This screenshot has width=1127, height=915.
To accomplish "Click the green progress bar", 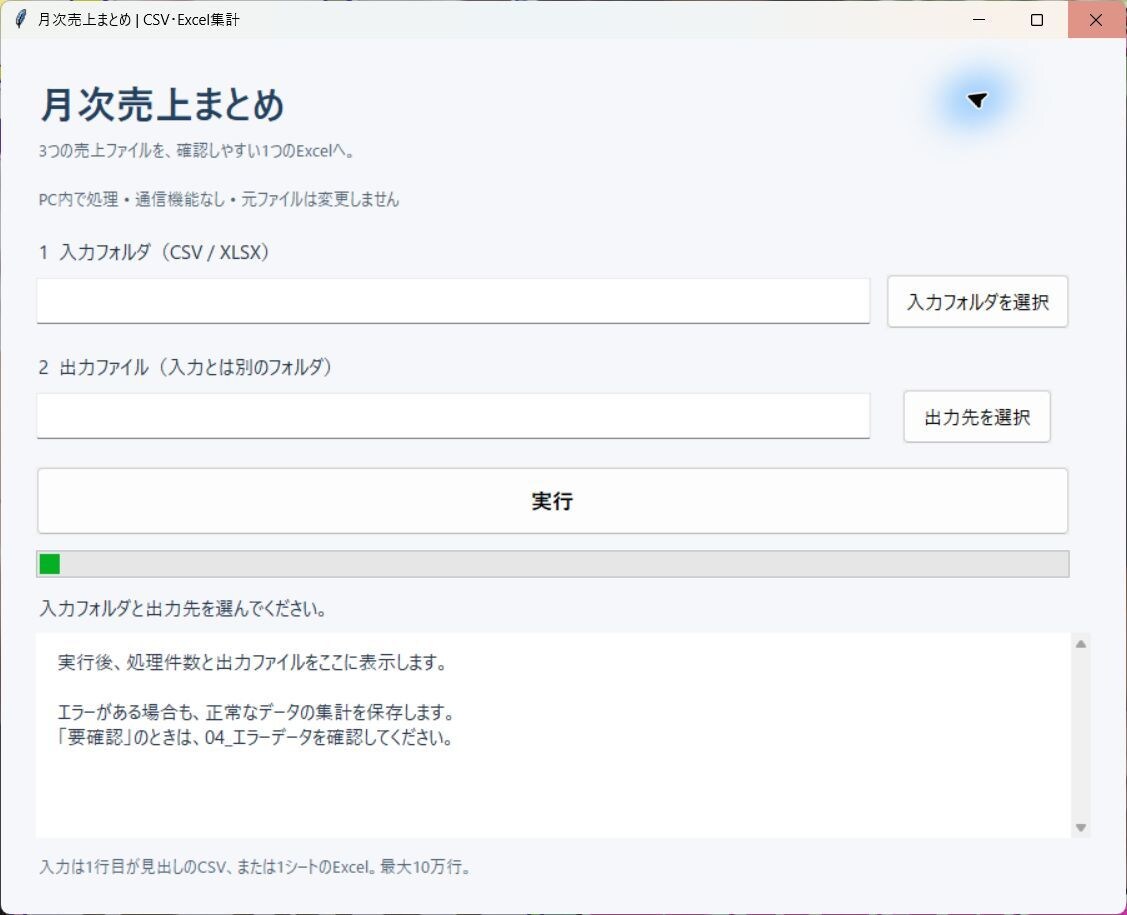I will coord(553,564).
